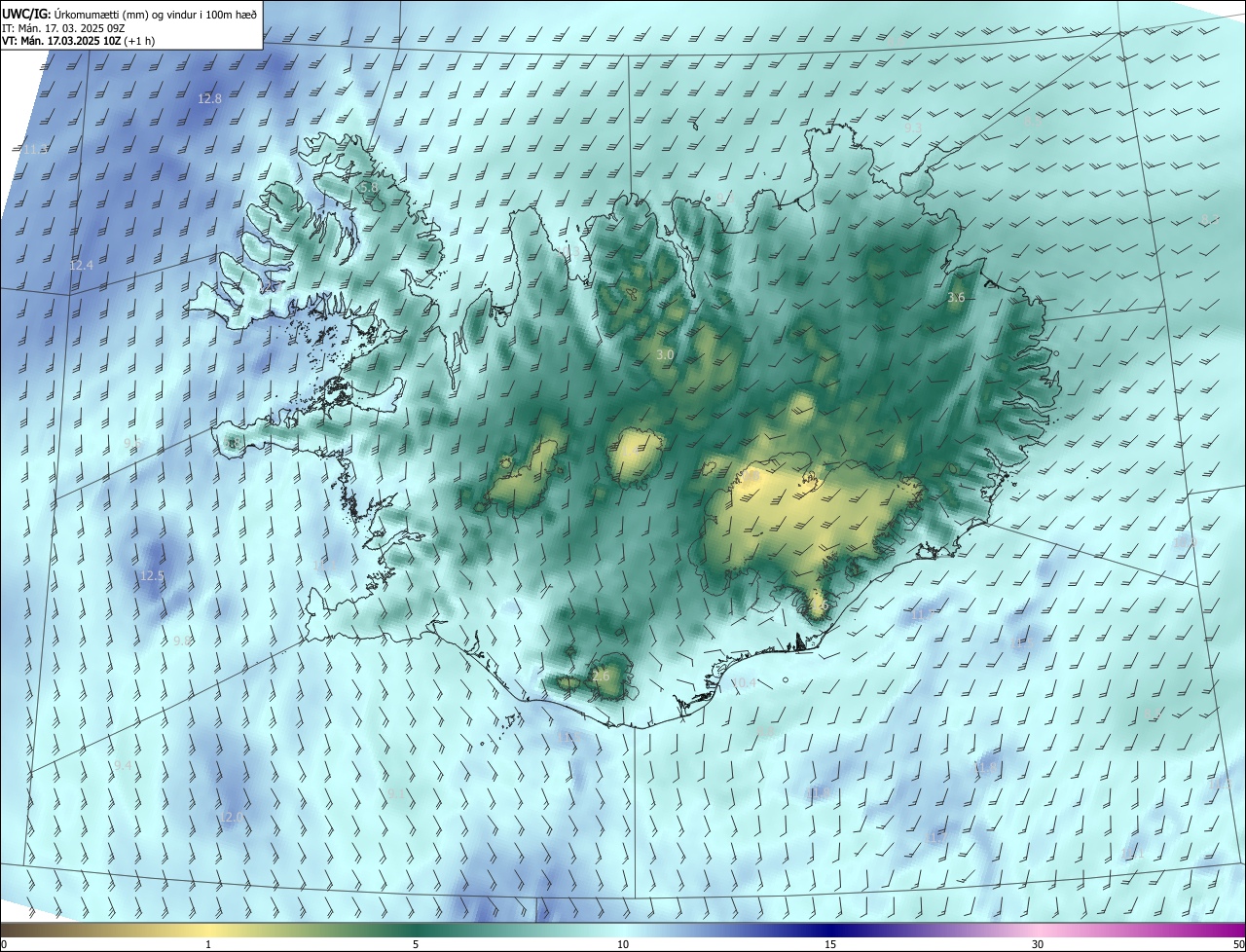
Task: Click the 15 tick on the color scale
Action: click(830, 945)
